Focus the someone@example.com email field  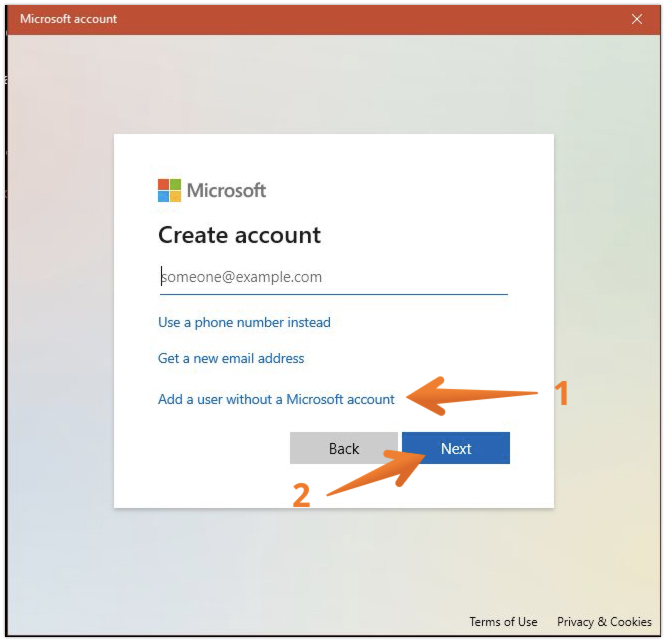click(333, 277)
